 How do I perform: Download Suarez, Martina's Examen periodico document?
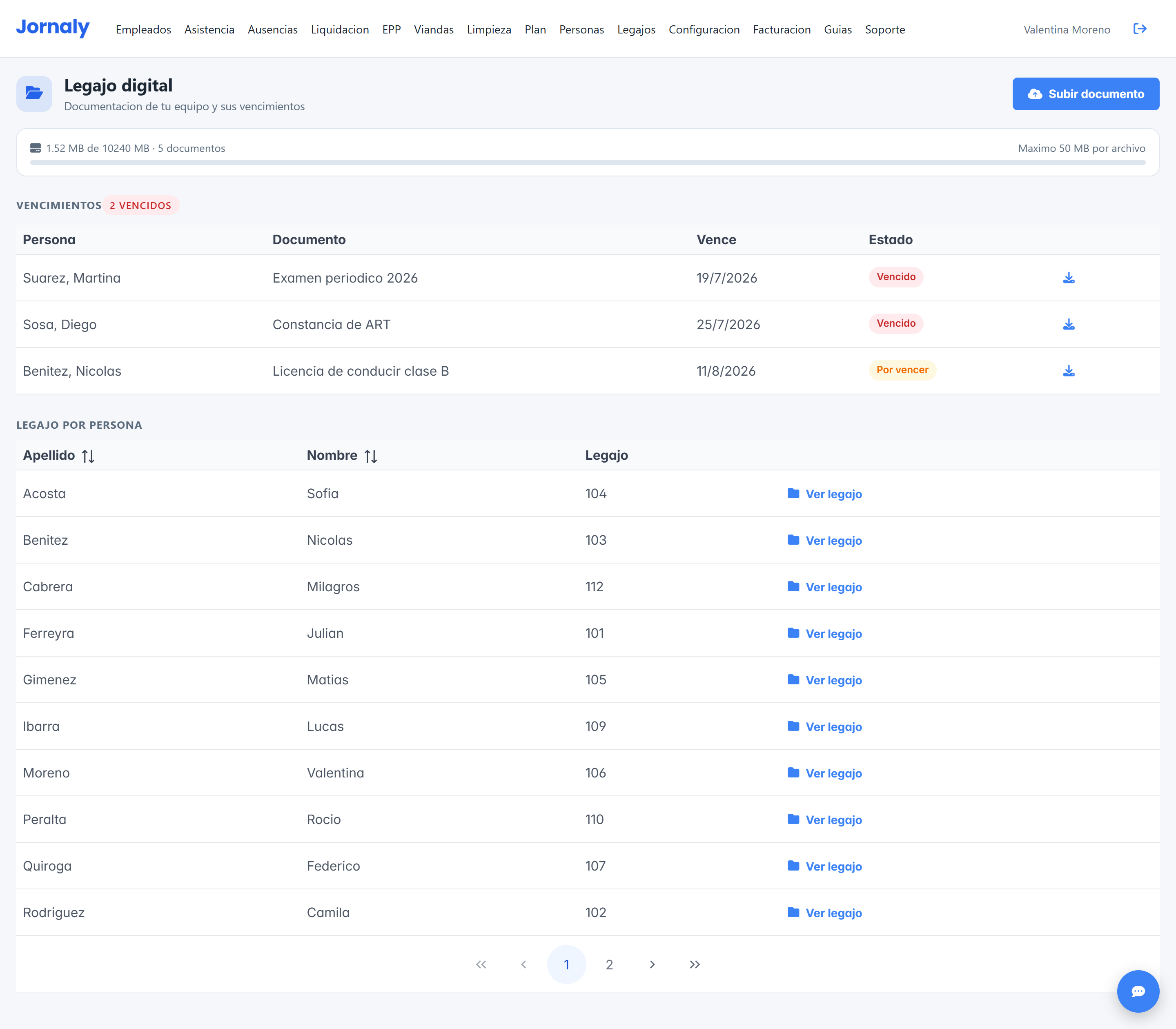click(x=1069, y=278)
